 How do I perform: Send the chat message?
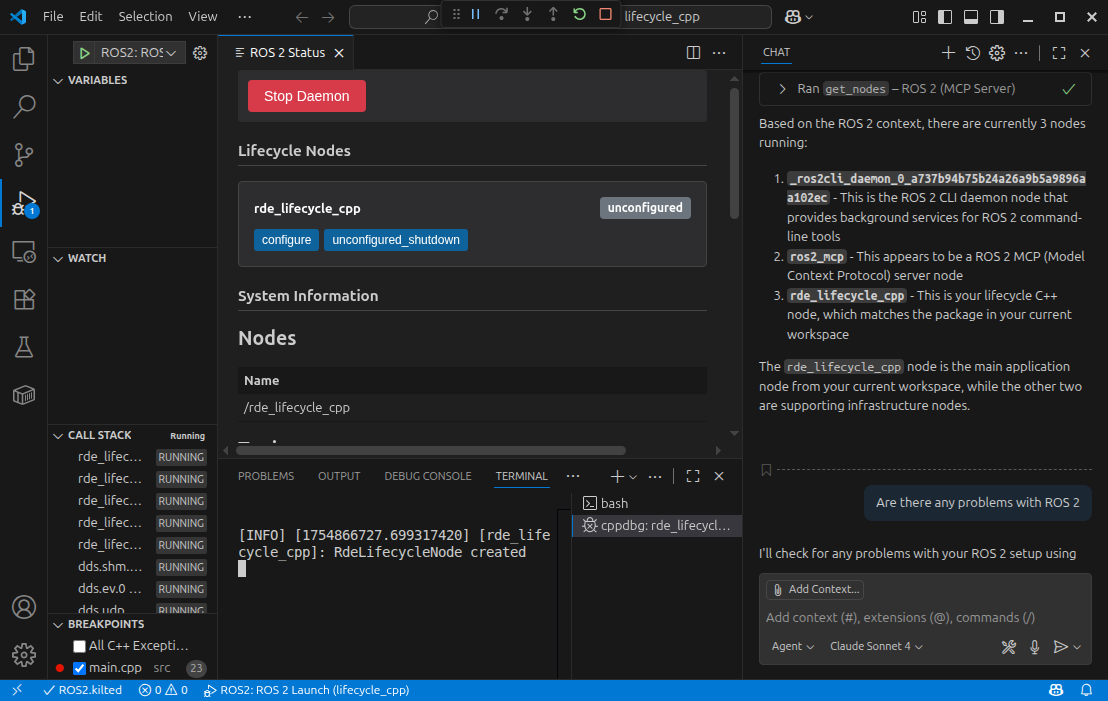click(x=1060, y=647)
